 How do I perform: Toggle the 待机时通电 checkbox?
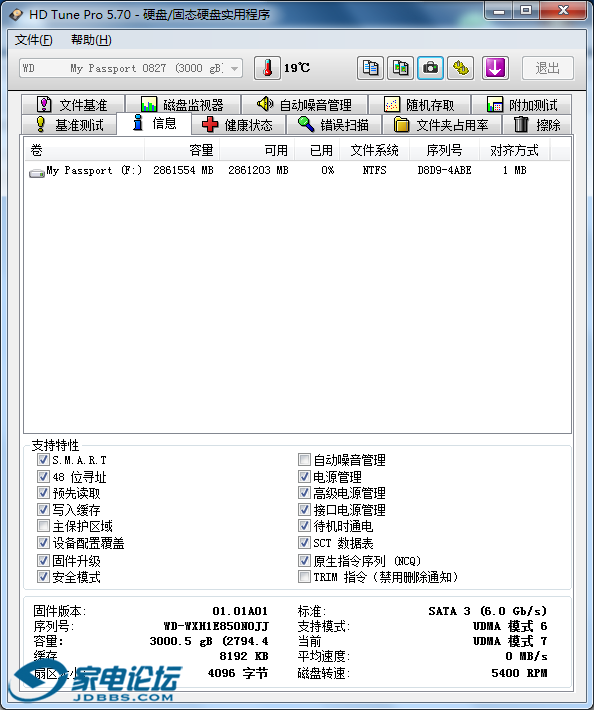tap(304, 526)
